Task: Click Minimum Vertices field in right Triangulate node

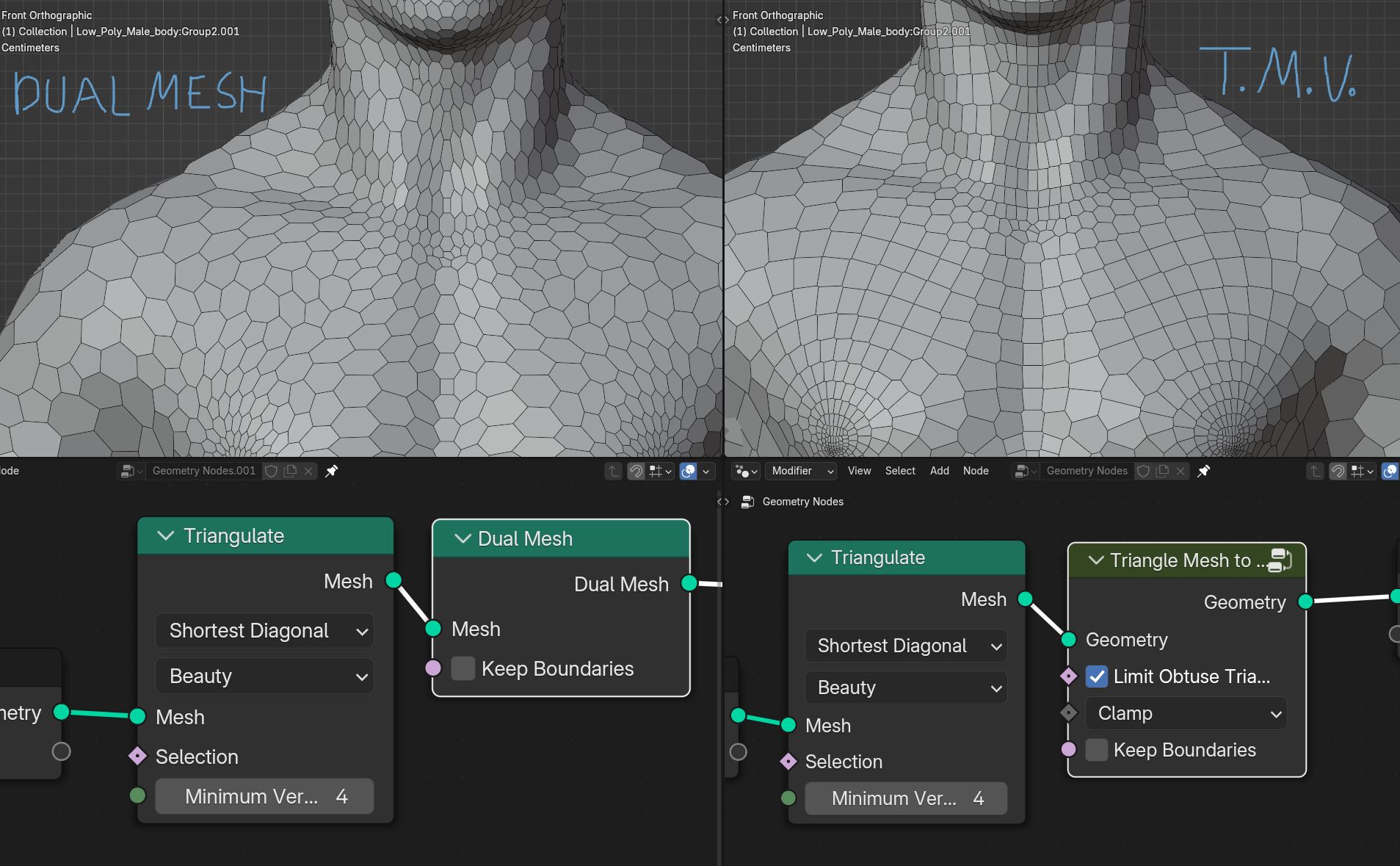Action: pyautogui.click(x=906, y=798)
